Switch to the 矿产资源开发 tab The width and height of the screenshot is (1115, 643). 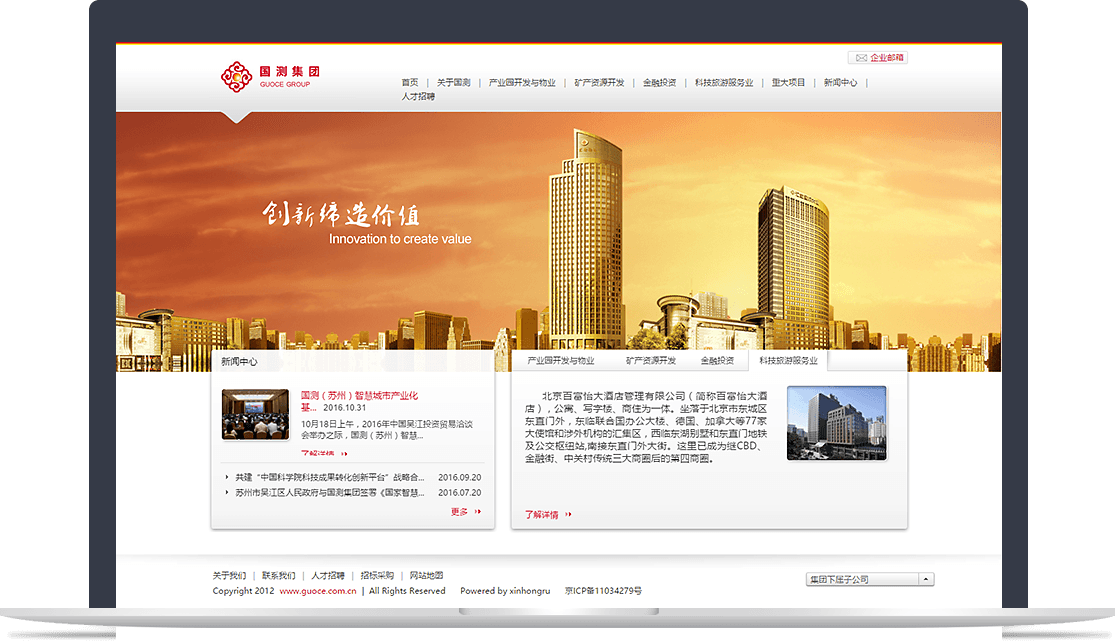pos(651,361)
